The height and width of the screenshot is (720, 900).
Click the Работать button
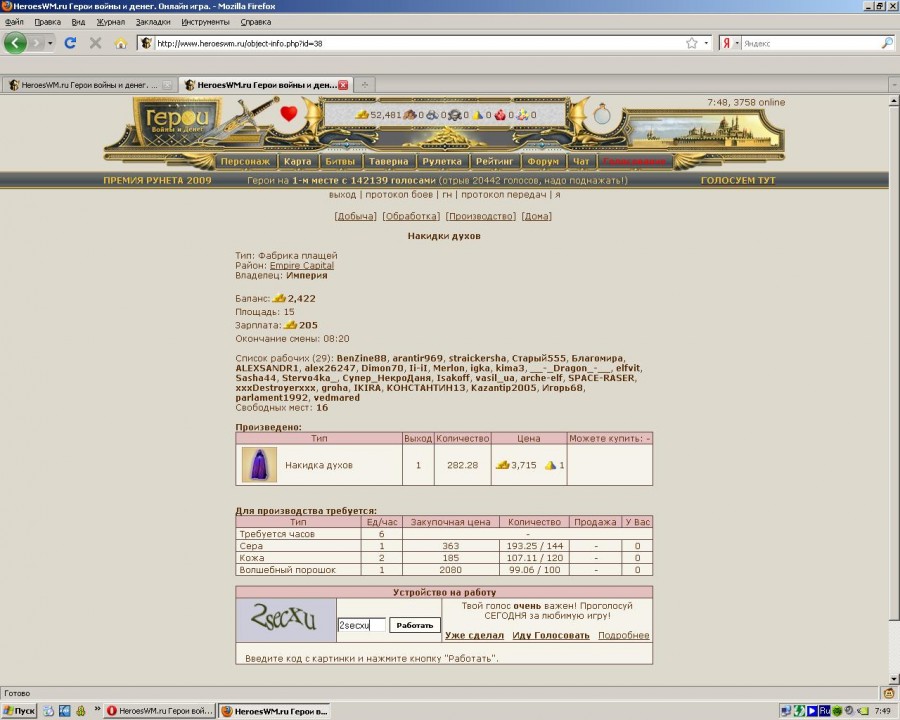(415, 625)
